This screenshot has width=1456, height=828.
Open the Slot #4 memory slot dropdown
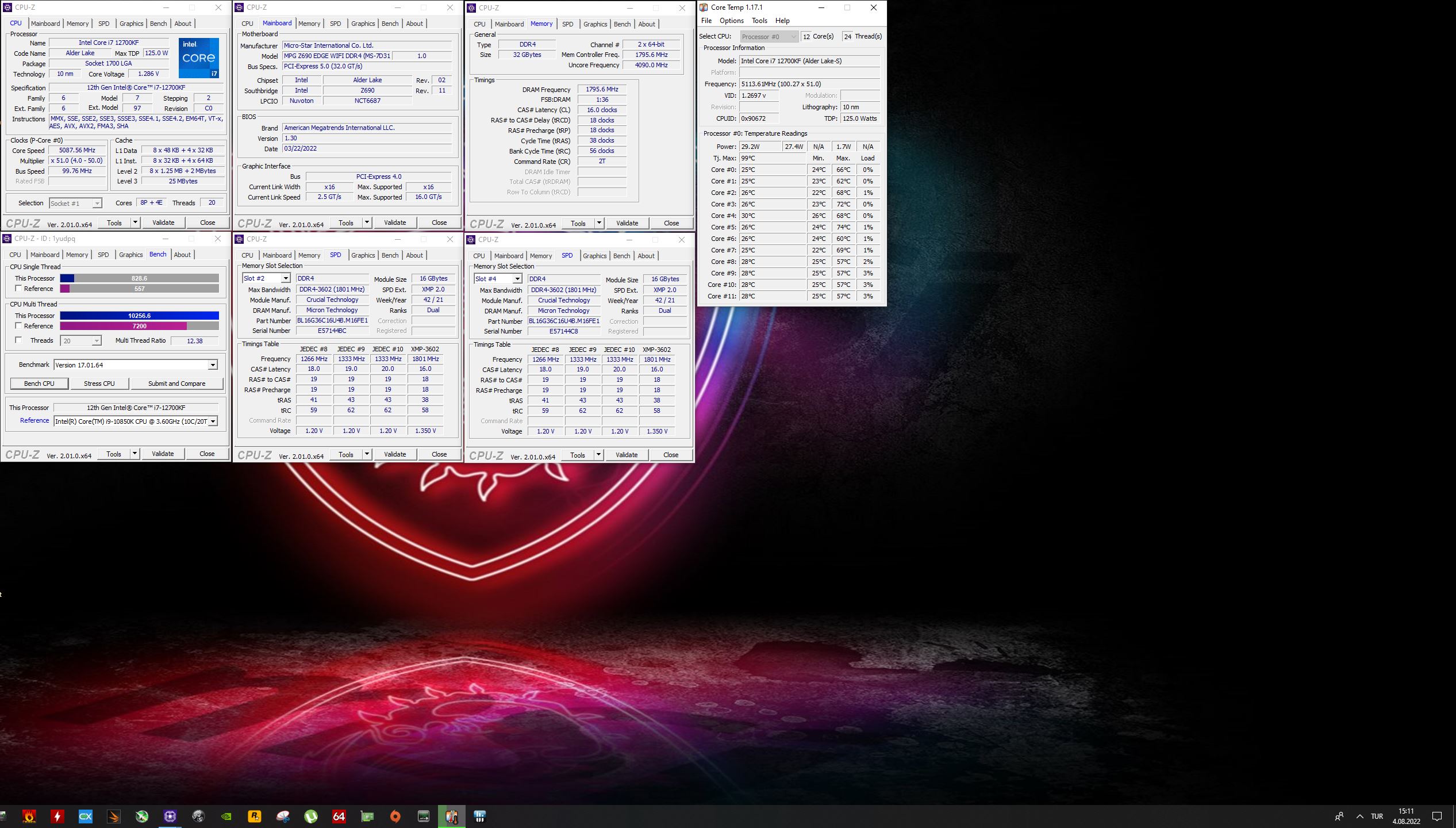(x=517, y=279)
